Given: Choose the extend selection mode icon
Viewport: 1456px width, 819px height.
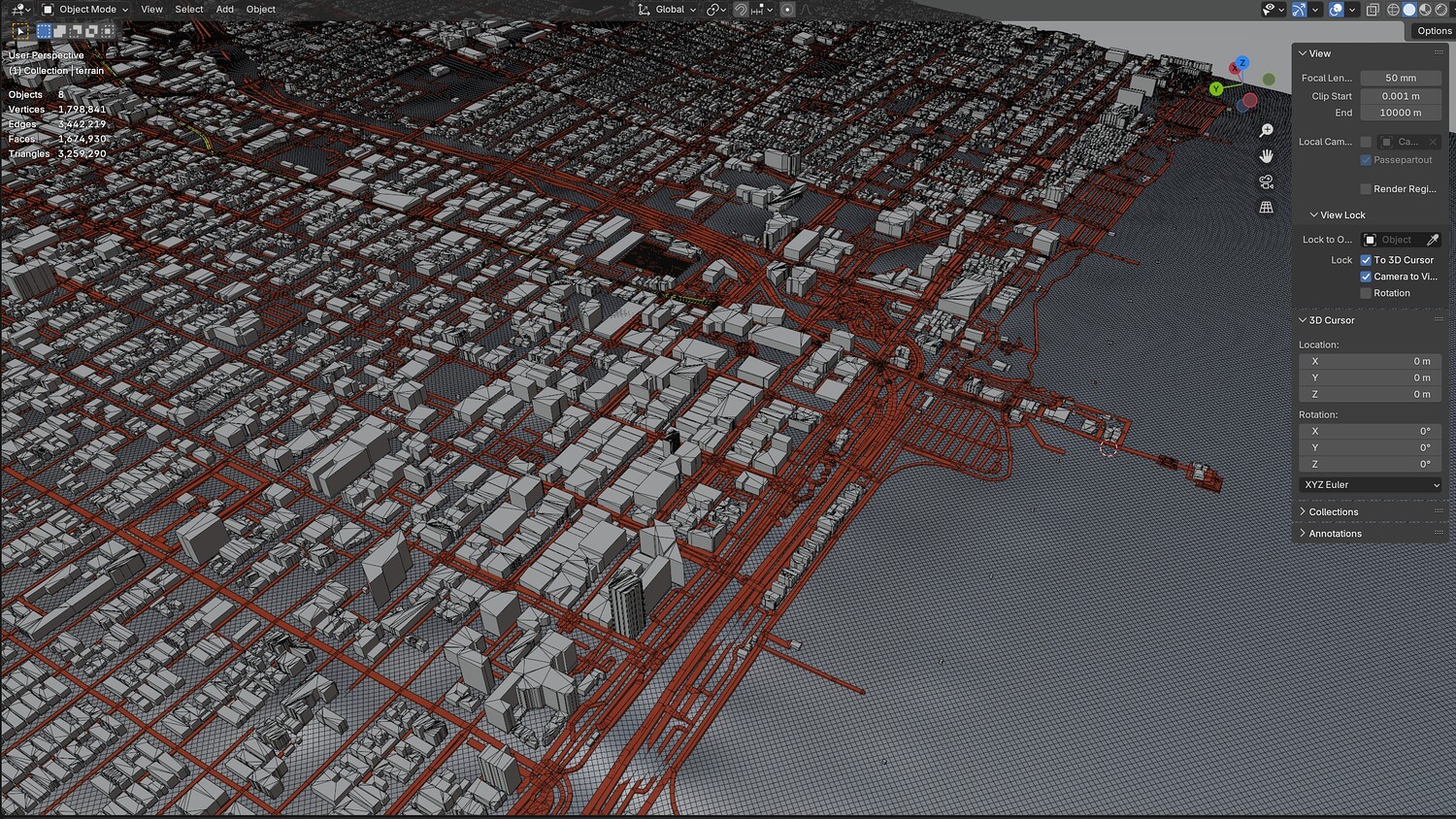Looking at the screenshot, I should (60, 31).
